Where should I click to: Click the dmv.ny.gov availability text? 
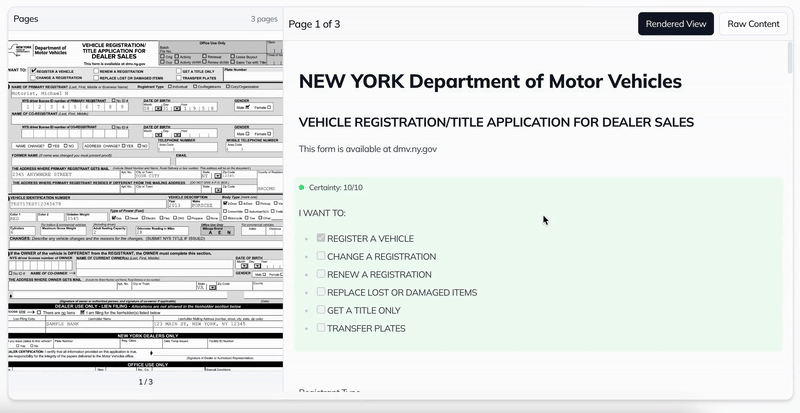368,149
